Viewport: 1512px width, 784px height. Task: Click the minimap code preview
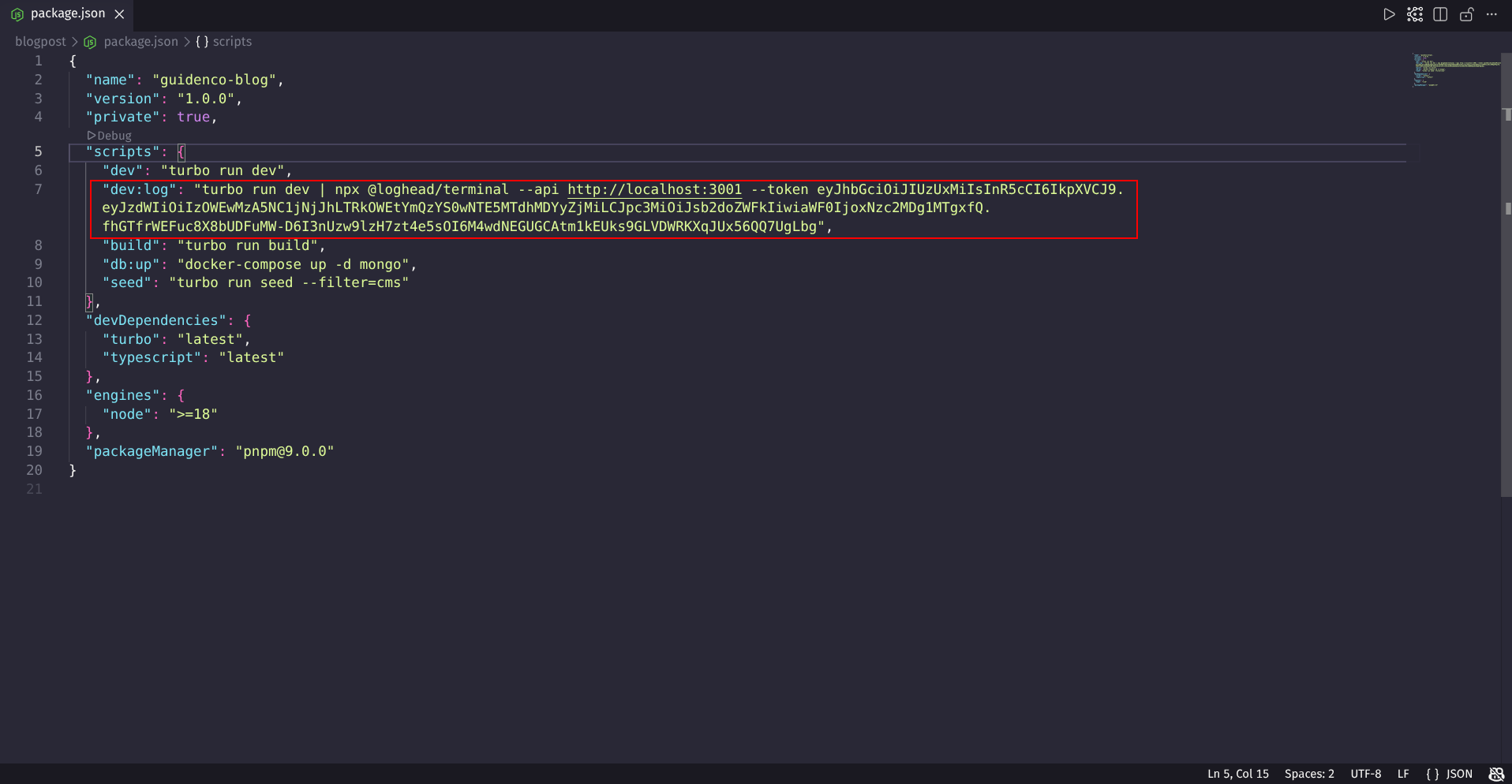(x=1456, y=69)
